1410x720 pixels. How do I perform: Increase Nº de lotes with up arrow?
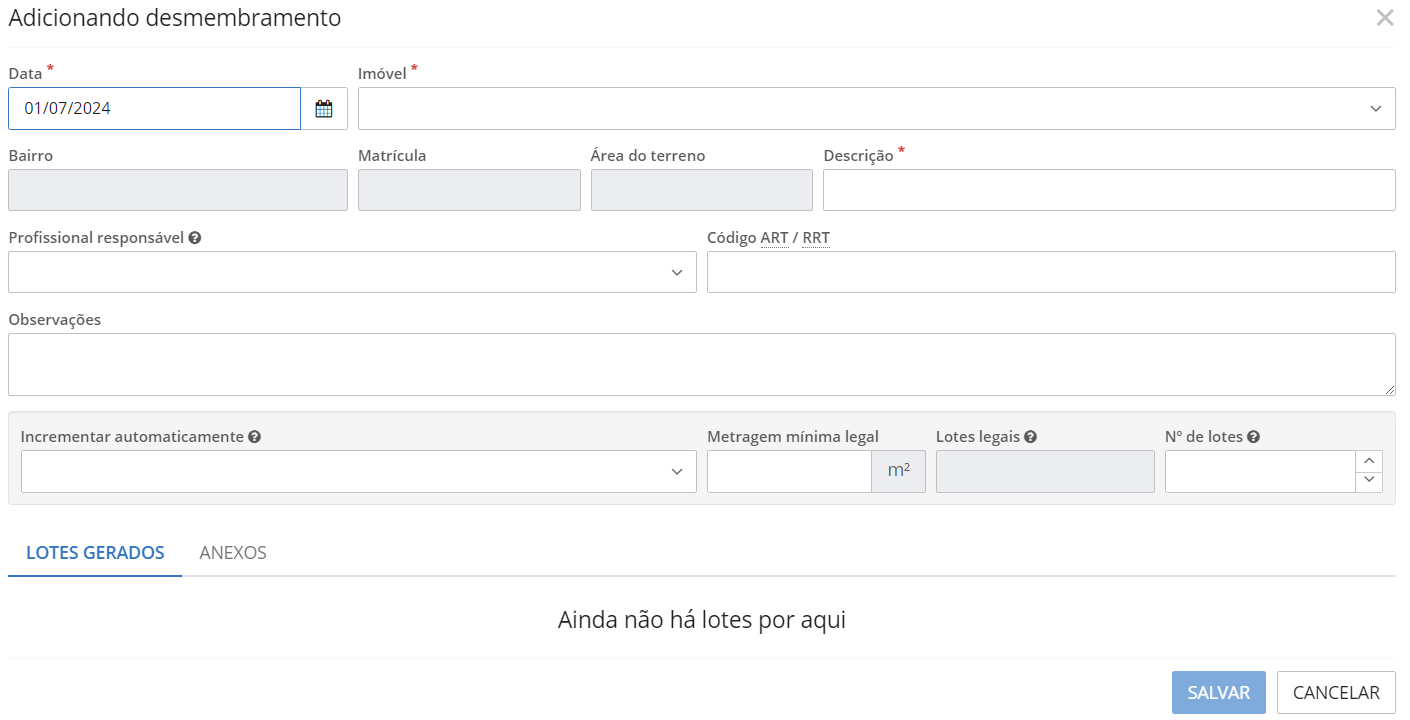[x=1369, y=461]
